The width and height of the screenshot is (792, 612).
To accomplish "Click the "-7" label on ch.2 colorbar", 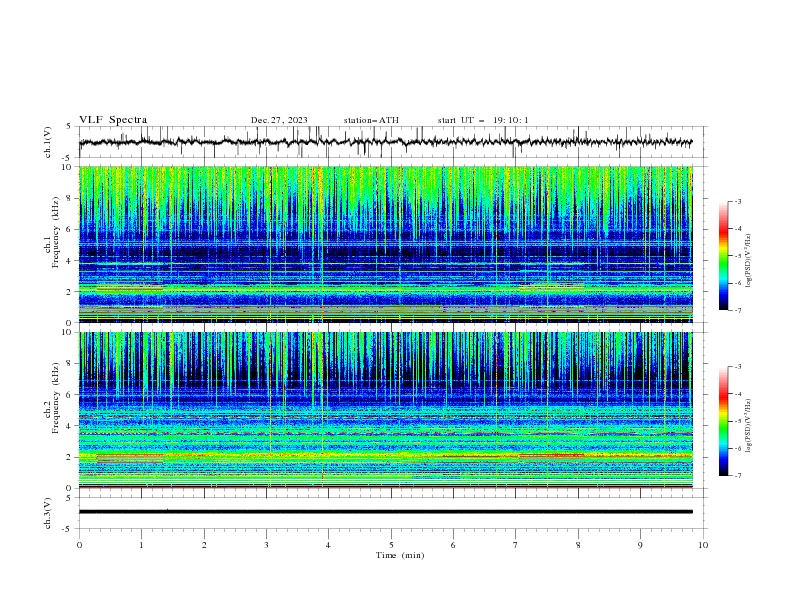I will tap(737, 475).
